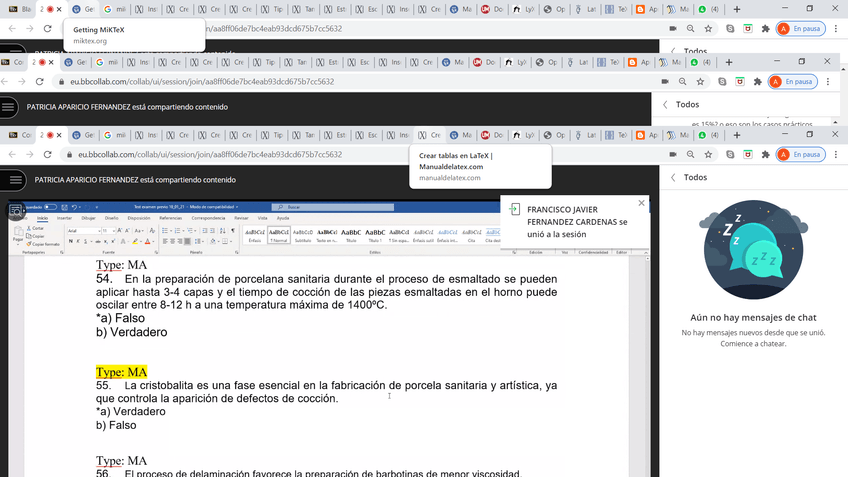Viewport: 848px width, 477px height.
Task: Switch to the Insertar ribbon tab
Action: click(x=64, y=217)
